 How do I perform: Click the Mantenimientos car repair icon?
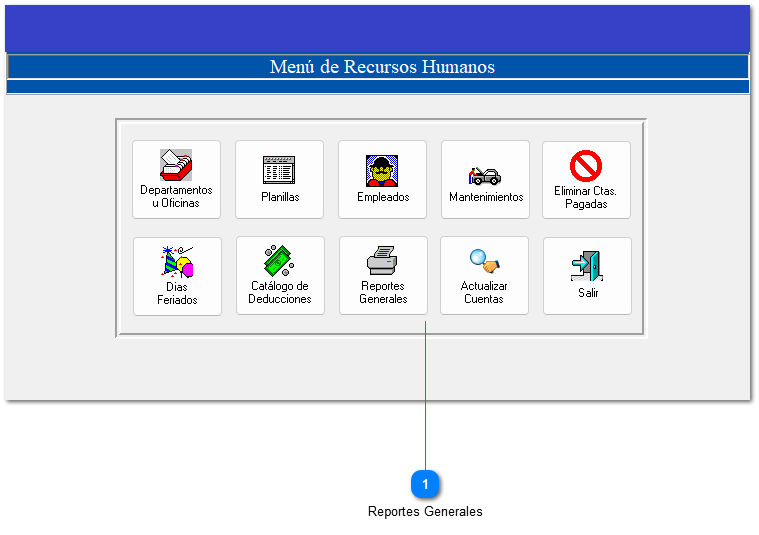coord(485,174)
